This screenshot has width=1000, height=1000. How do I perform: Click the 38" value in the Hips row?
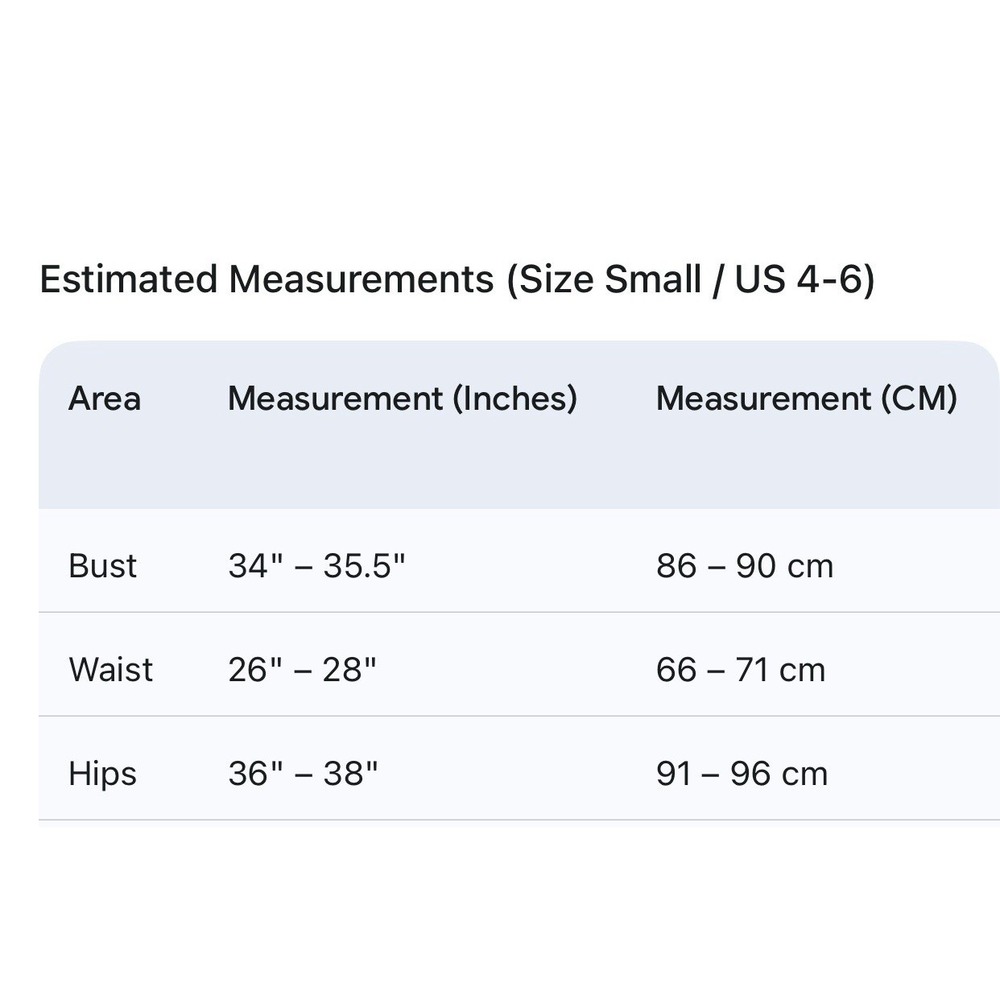click(350, 774)
